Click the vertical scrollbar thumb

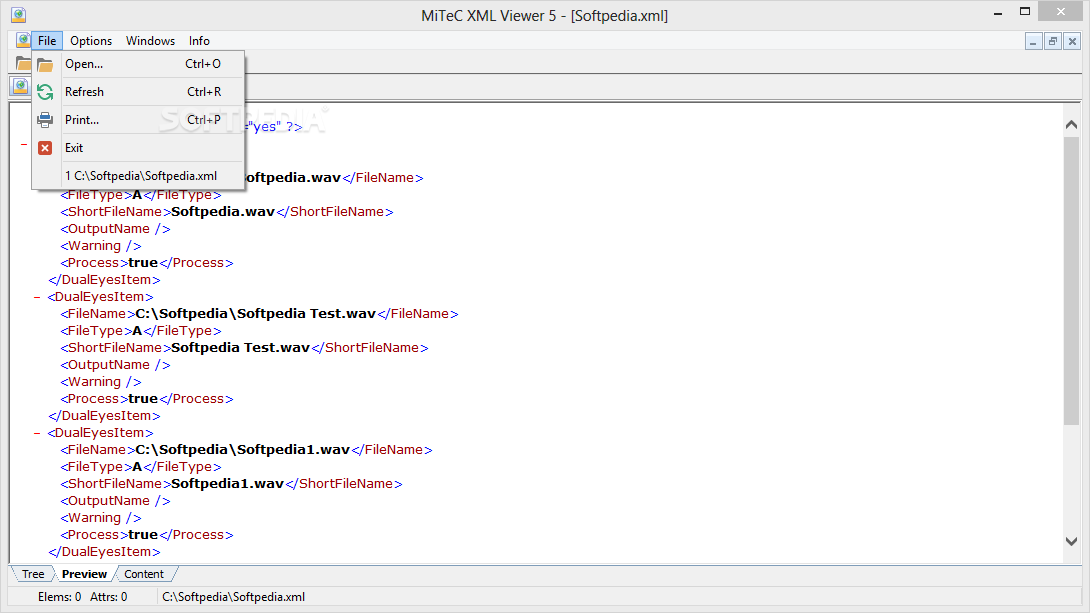1071,281
